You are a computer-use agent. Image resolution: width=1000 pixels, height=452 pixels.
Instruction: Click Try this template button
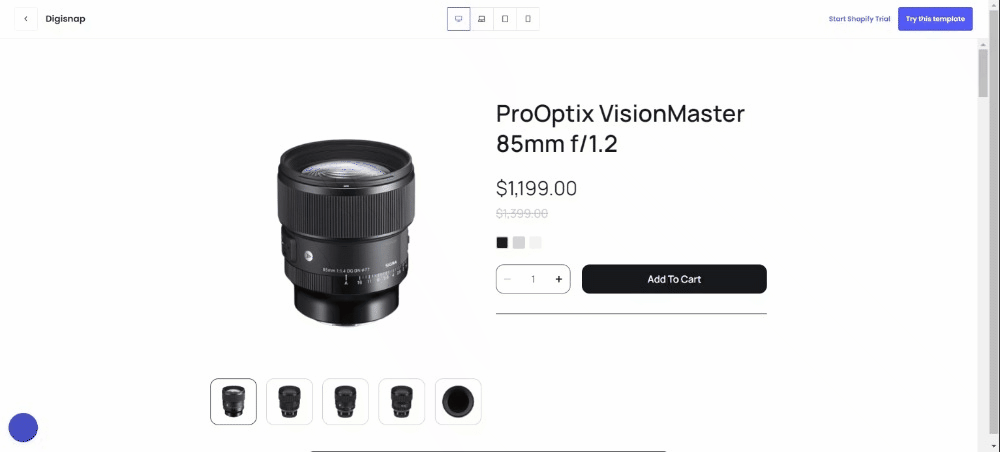pyautogui.click(x=935, y=19)
